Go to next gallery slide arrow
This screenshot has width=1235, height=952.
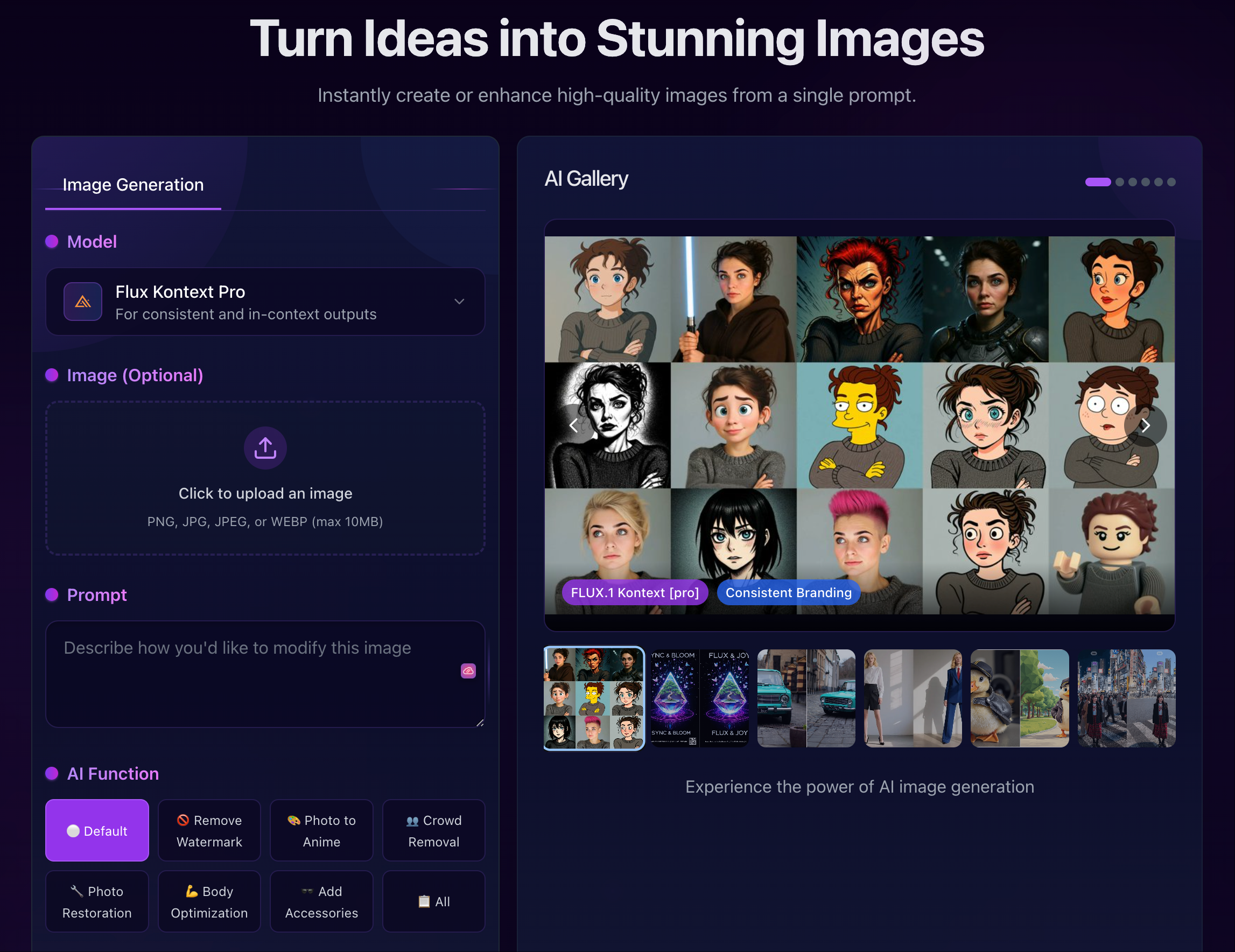(x=1146, y=425)
